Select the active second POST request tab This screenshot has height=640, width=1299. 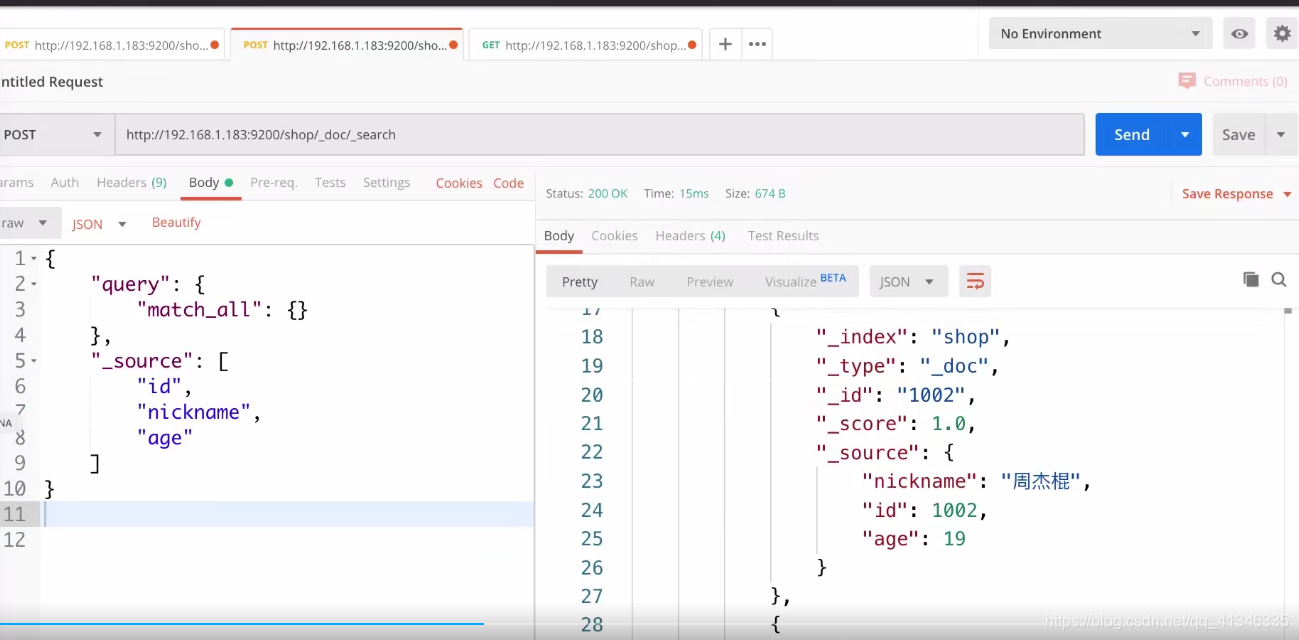point(347,45)
